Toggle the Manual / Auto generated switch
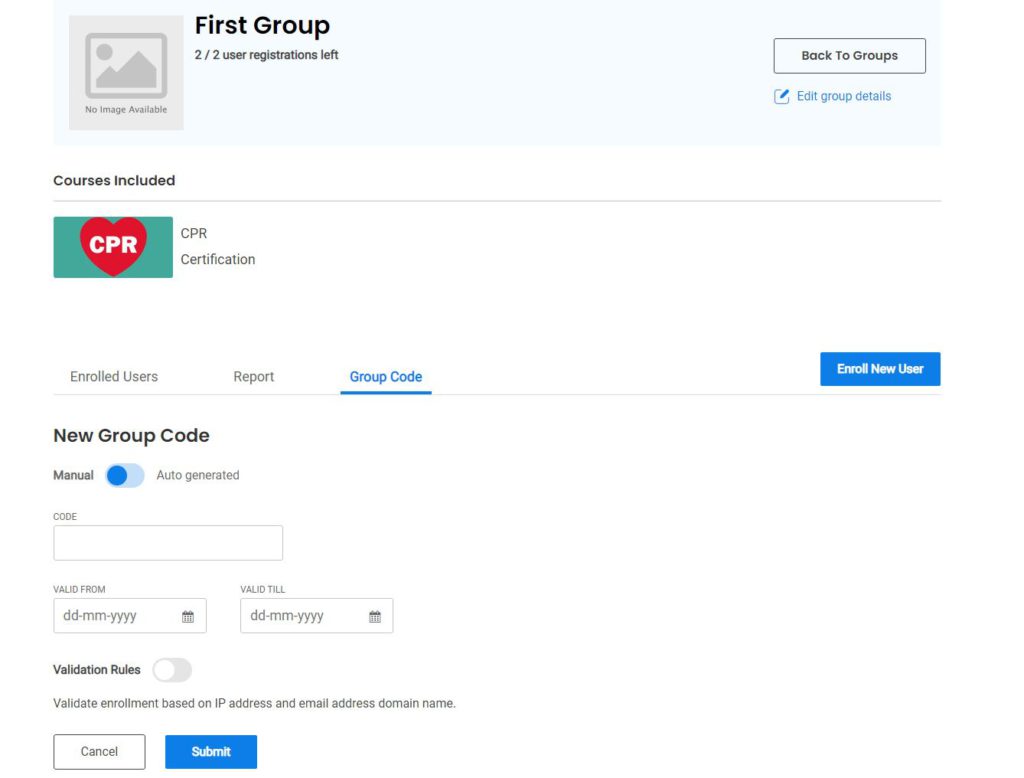 [x=125, y=476]
